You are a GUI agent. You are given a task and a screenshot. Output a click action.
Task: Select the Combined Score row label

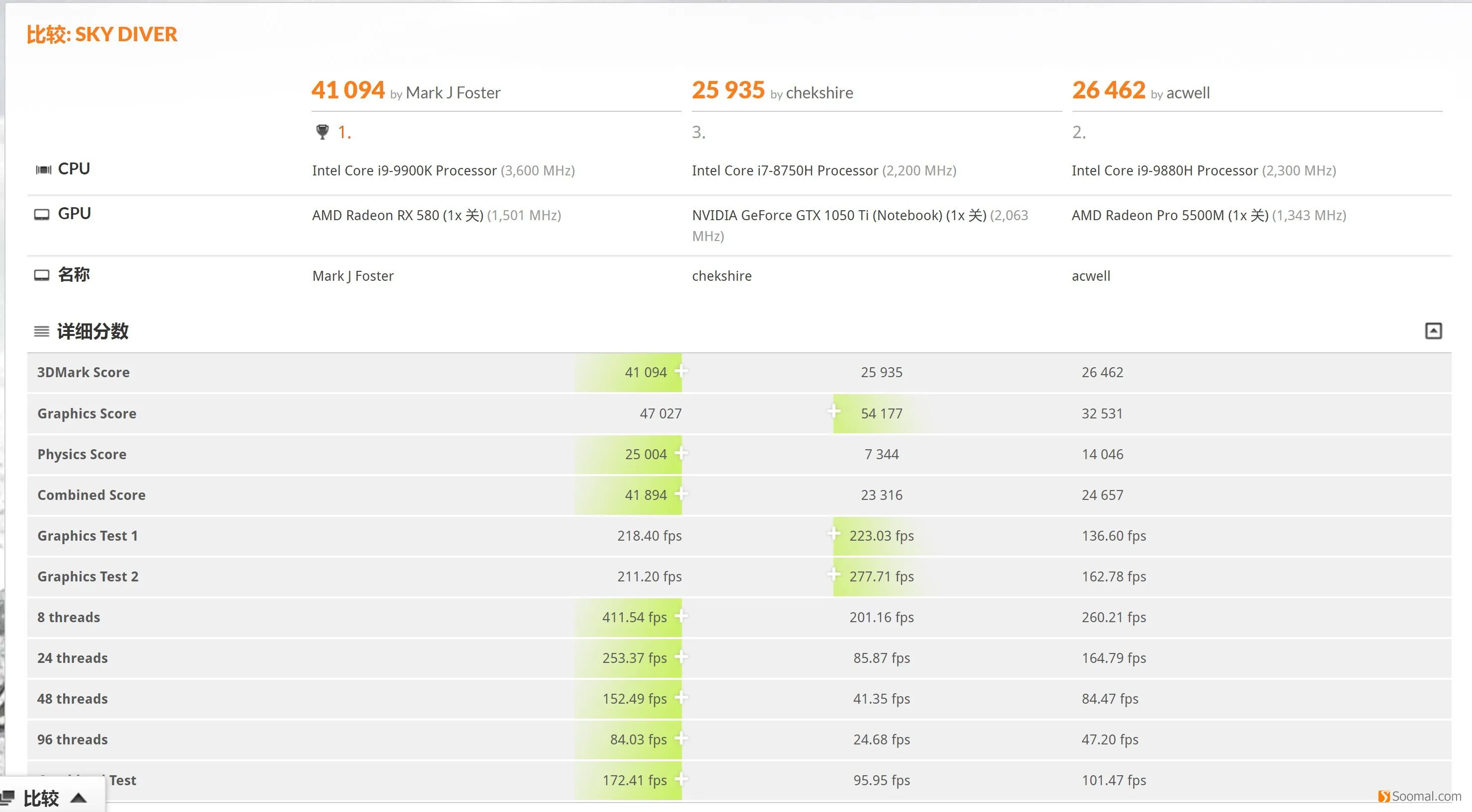pyautogui.click(x=91, y=495)
